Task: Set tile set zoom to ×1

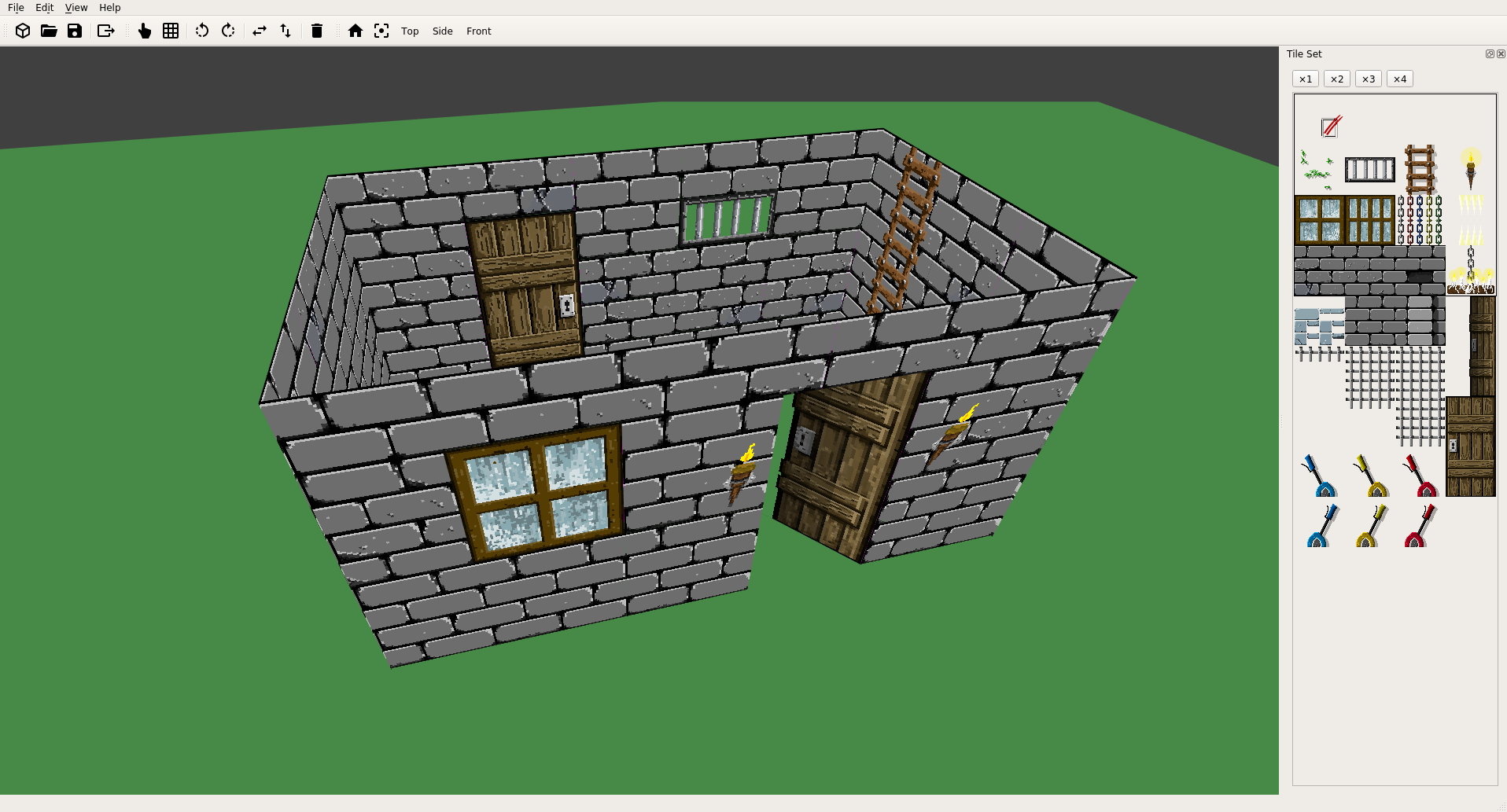Action: pos(1306,79)
